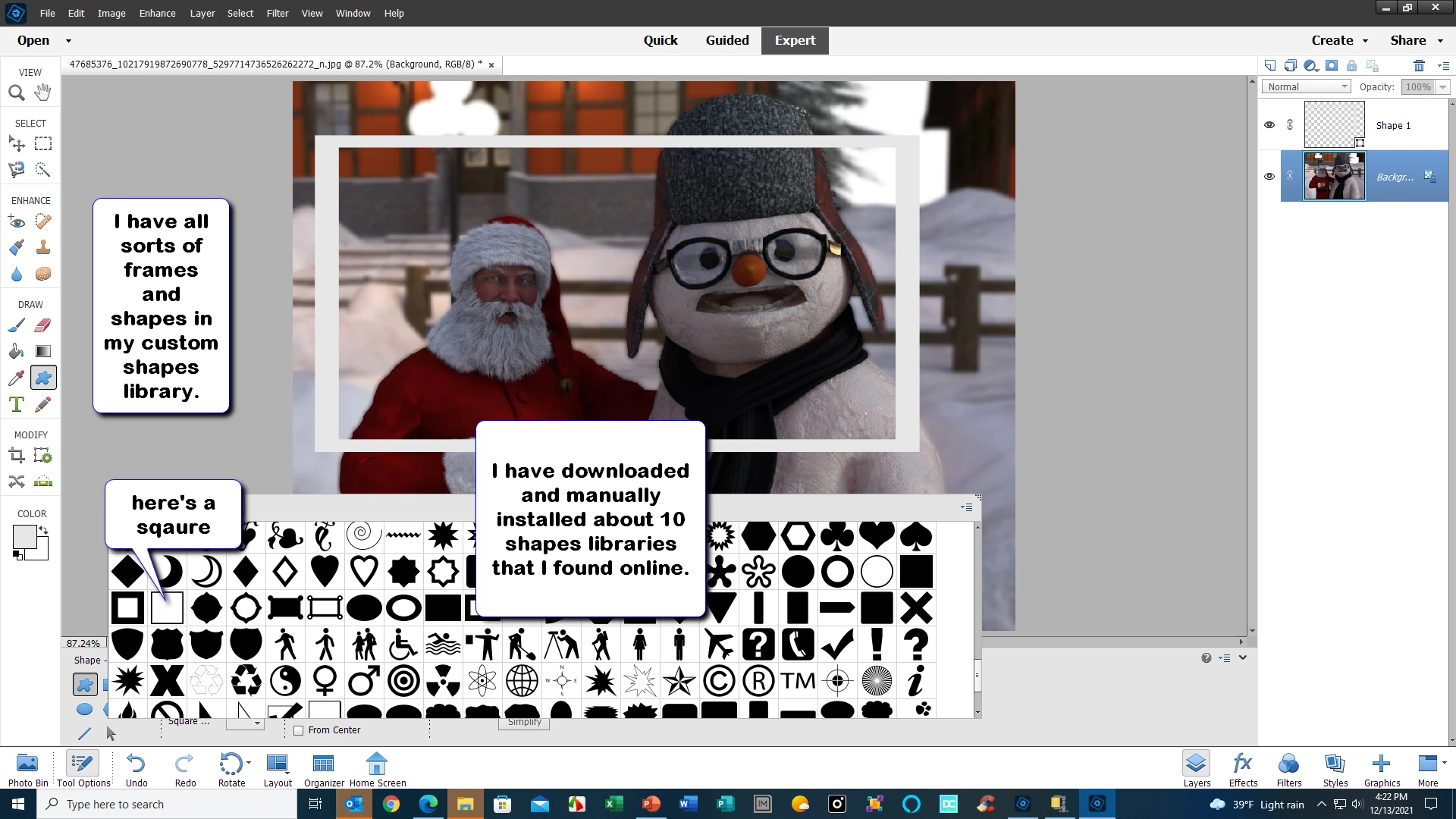Select the Crop tool

16,456
